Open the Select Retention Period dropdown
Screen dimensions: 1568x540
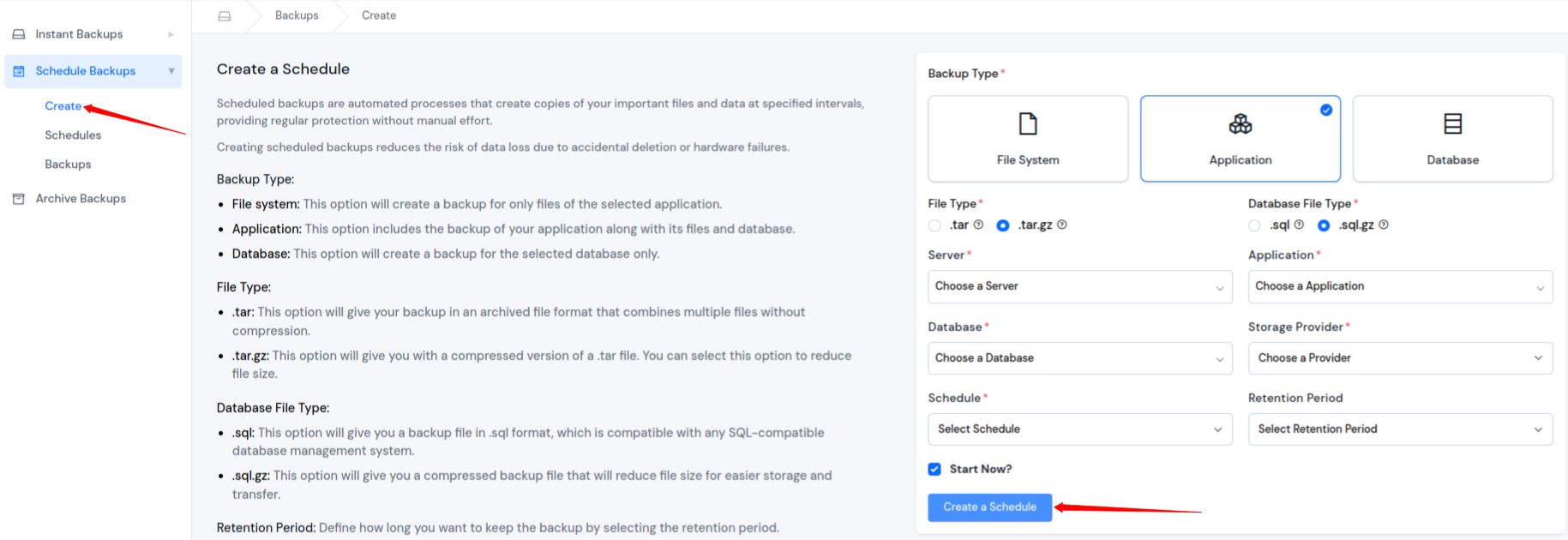[1399, 429]
